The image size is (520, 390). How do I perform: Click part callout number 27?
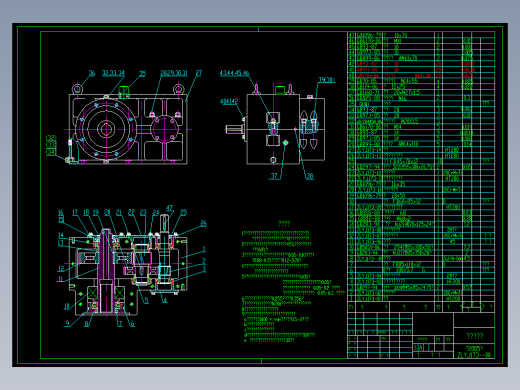(x=199, y=73)
